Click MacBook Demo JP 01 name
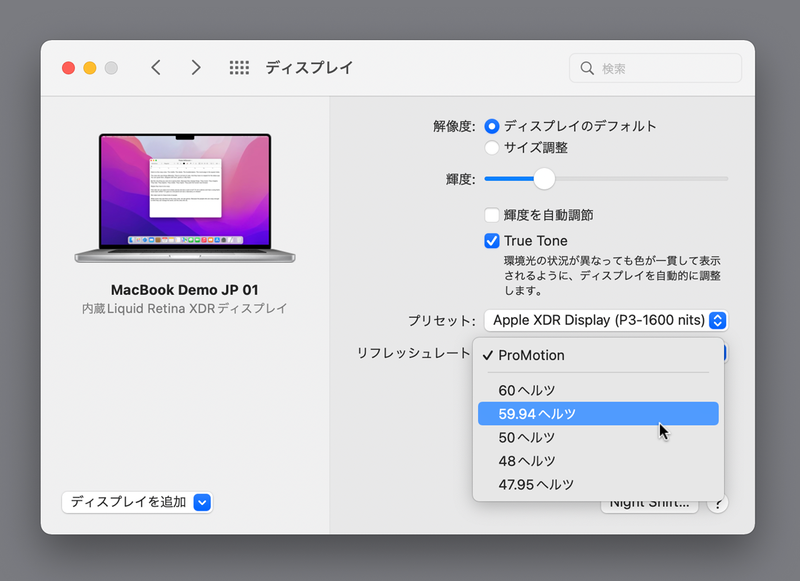The image size is (800, 581). coord(185,290)
